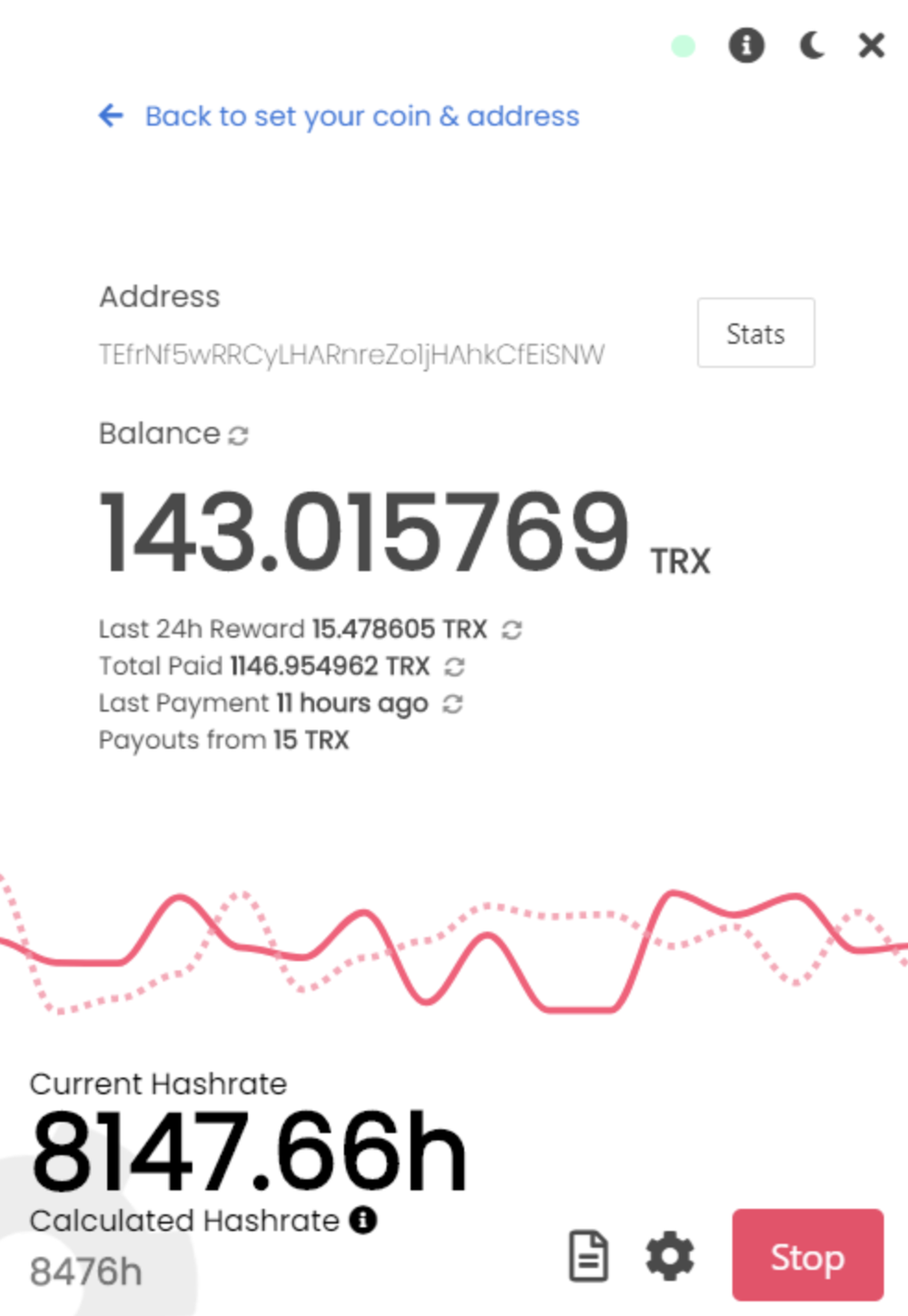
Task: Stop the mining process
Action: [x=807, y=1257]
